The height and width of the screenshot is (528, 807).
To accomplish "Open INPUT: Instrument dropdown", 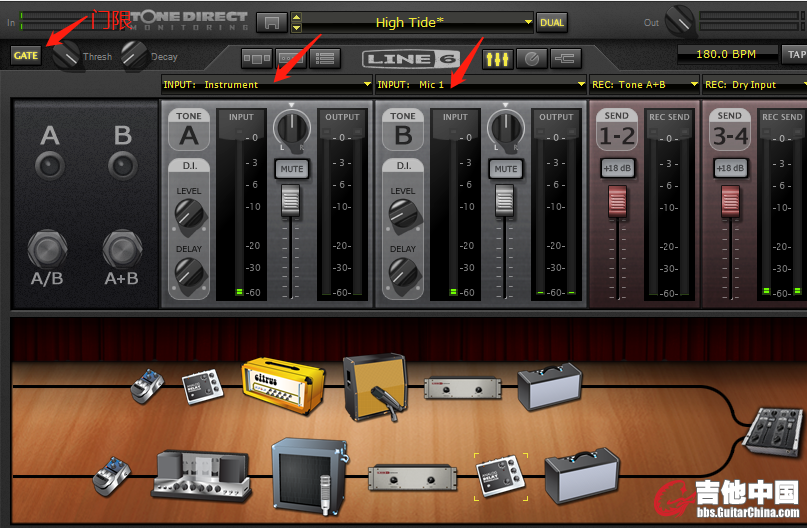I will pos(267,84).
